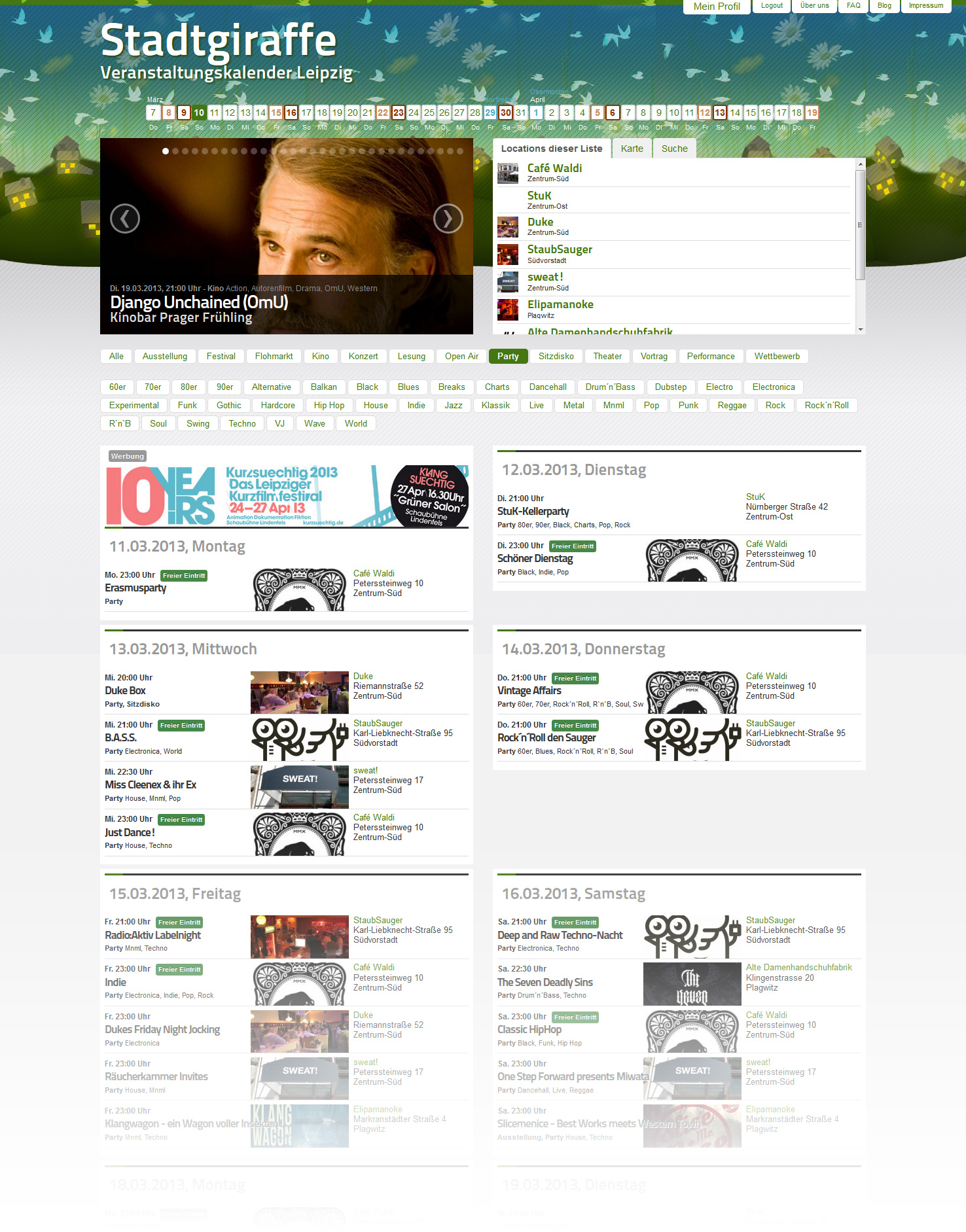This screenshot has width=966, height=1232.
Task: Go to the previous slideshow image
Action: (x=125, y=219)
